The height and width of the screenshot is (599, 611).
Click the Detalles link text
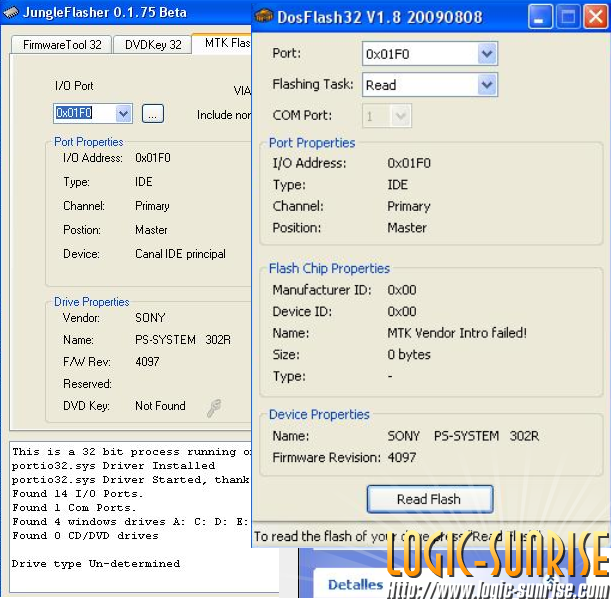click(355, 584)
